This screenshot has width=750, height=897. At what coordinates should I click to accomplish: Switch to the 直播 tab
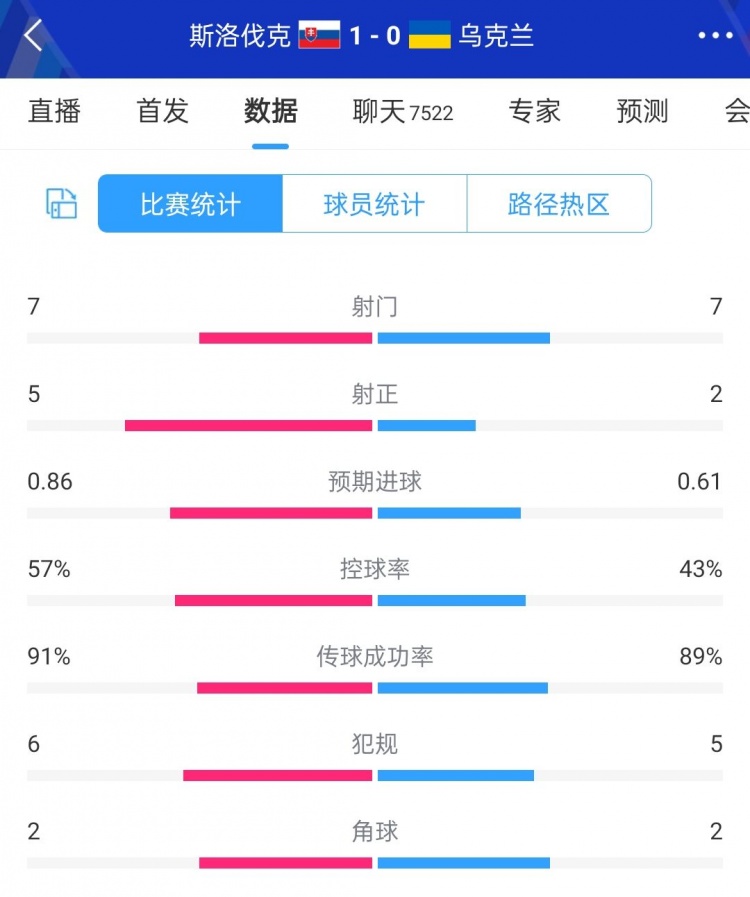54,111
